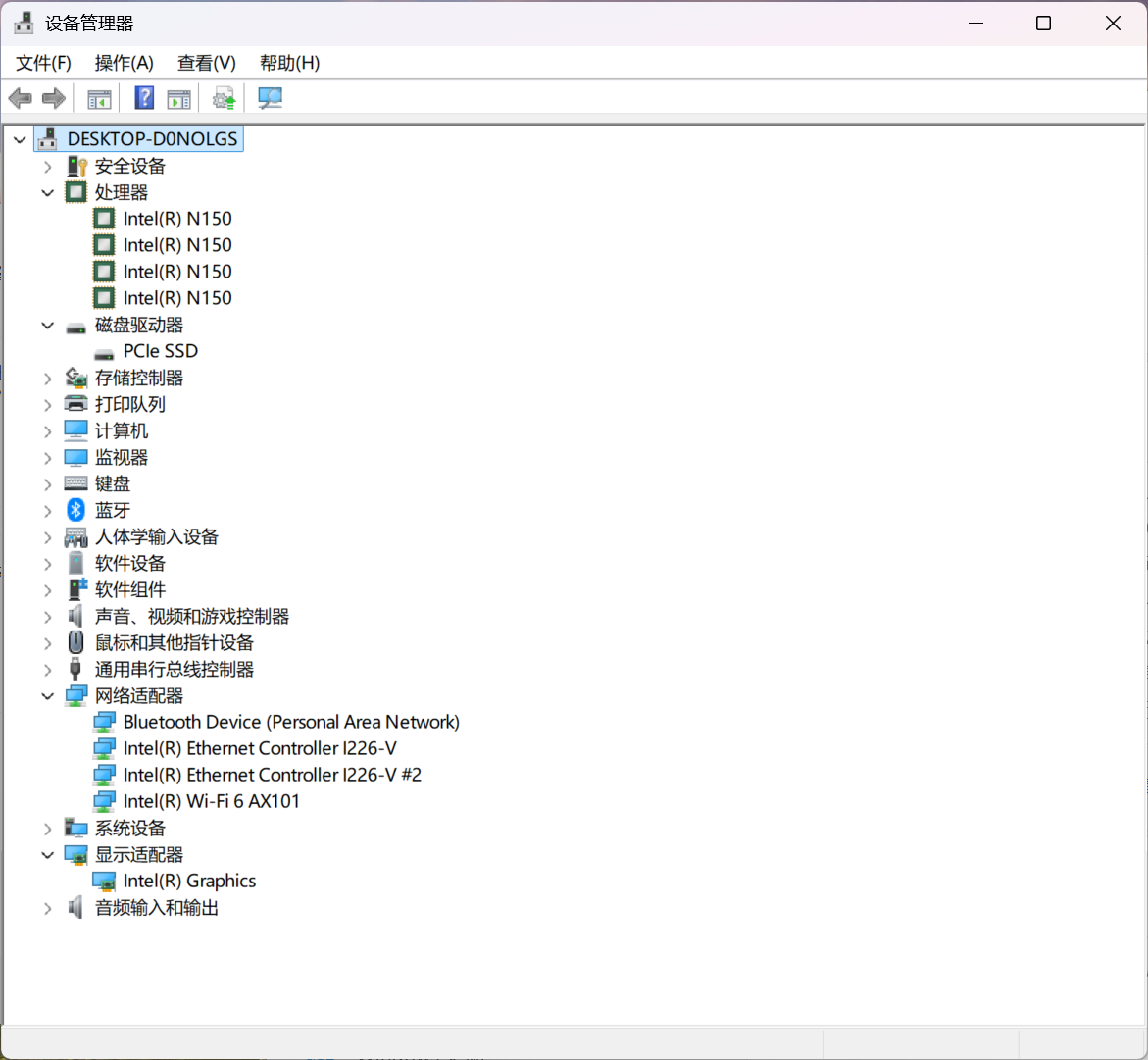Open the 查看(V) view menu

[206, 63]
